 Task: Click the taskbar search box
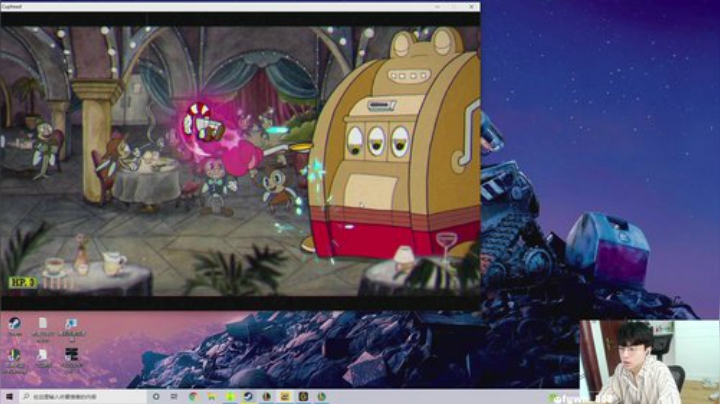(83, 396)
